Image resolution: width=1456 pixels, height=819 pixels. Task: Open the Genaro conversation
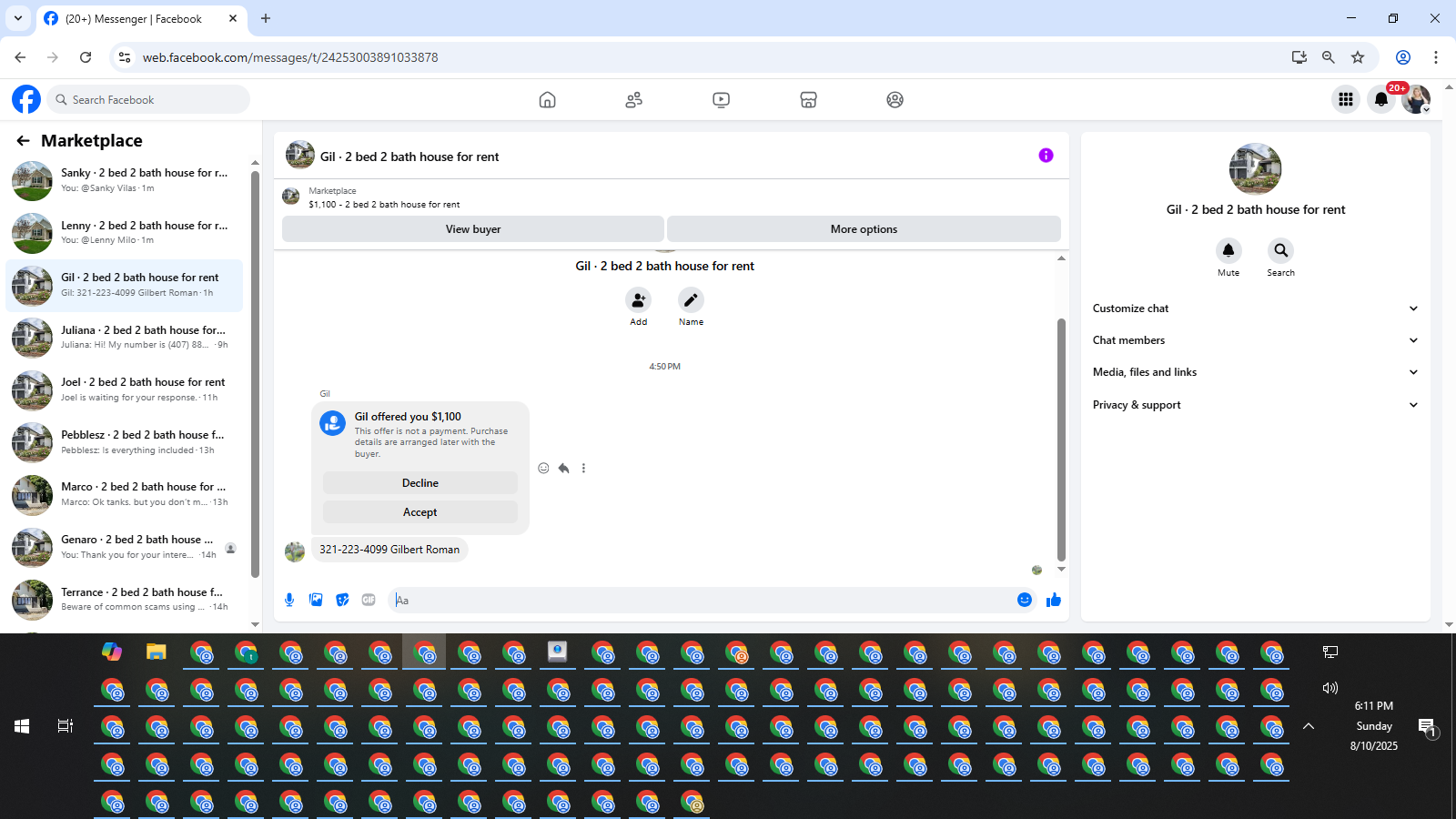pos(125,547)
